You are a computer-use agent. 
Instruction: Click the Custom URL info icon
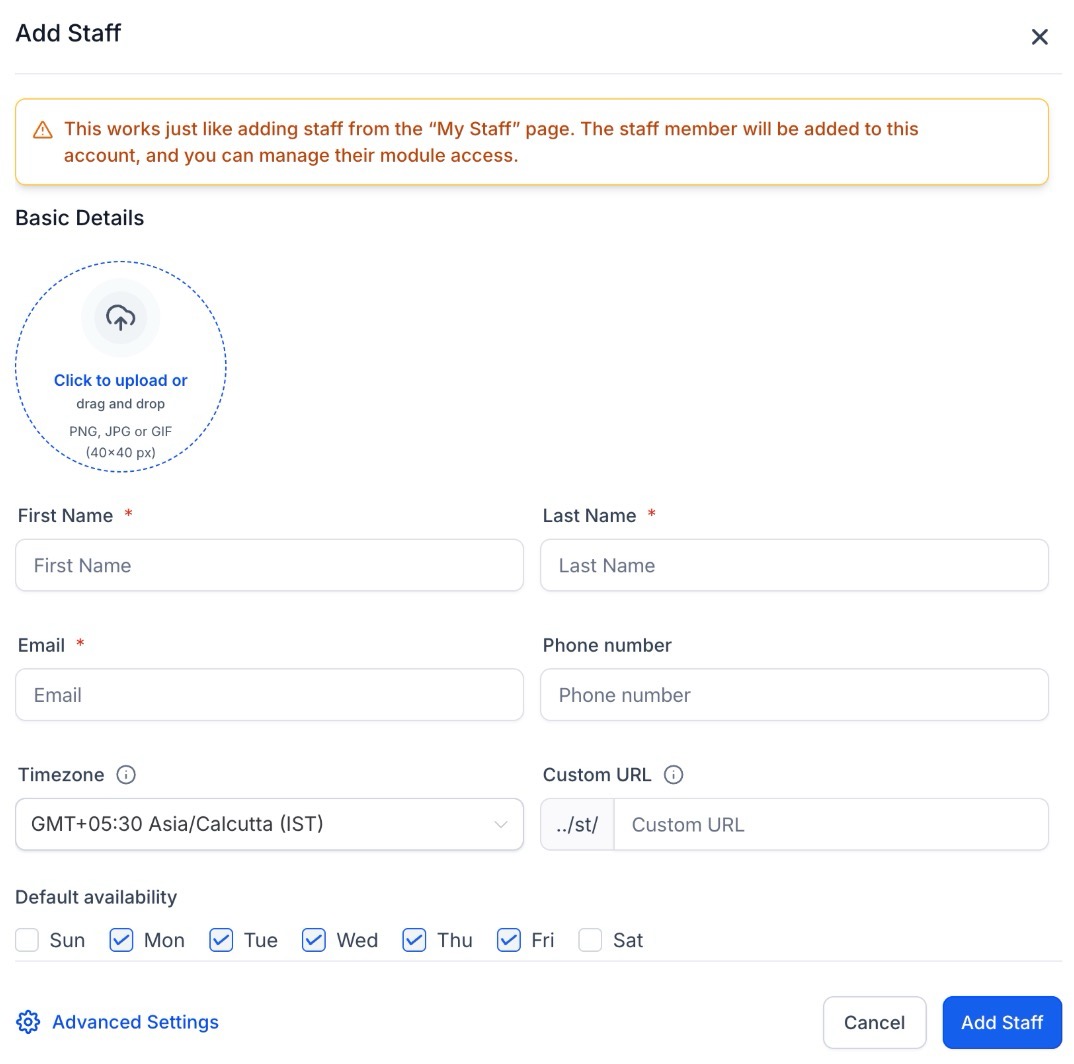coord(674,775)
